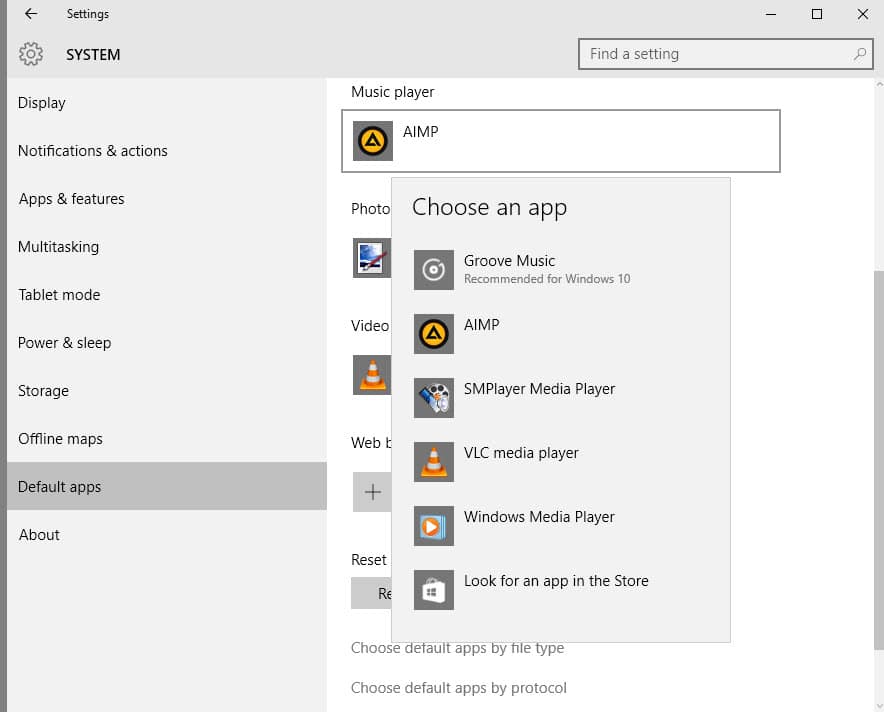Click the plus to choose a default web browser
Image resolution: width=884 pixels, height=712 pixels.
click(x=372, y=492)
